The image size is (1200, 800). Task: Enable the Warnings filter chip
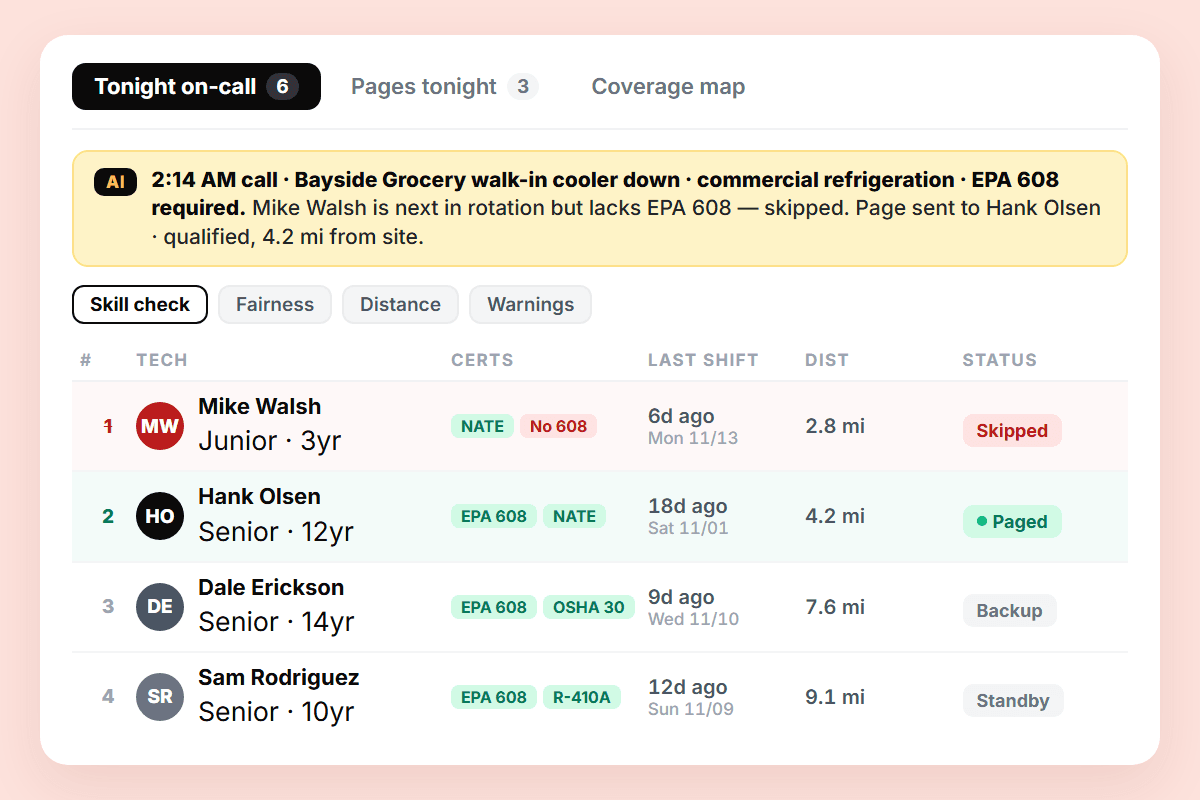point(530,305)
